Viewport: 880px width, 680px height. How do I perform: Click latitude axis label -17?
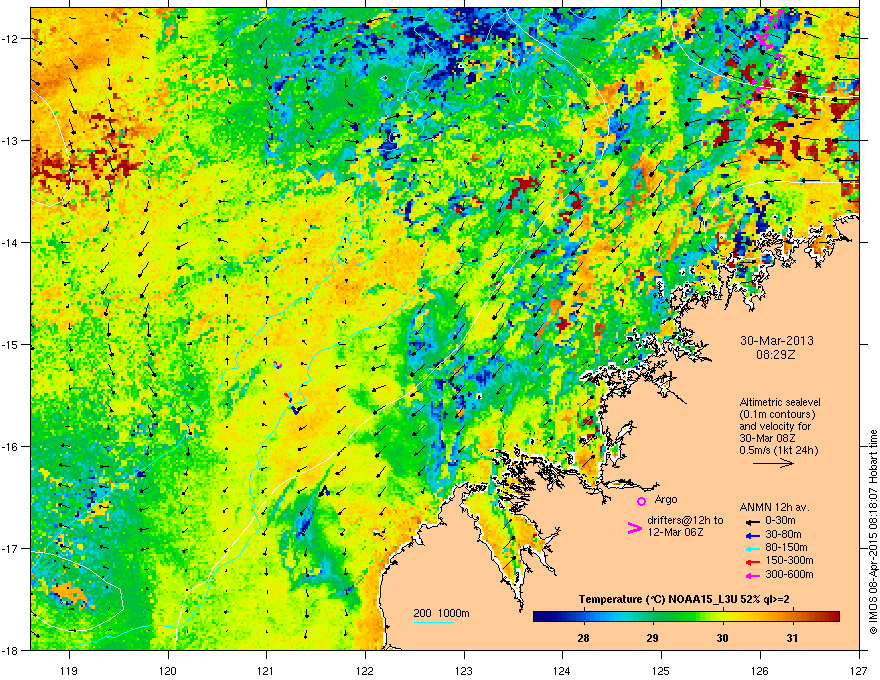(x=11, y=548)
